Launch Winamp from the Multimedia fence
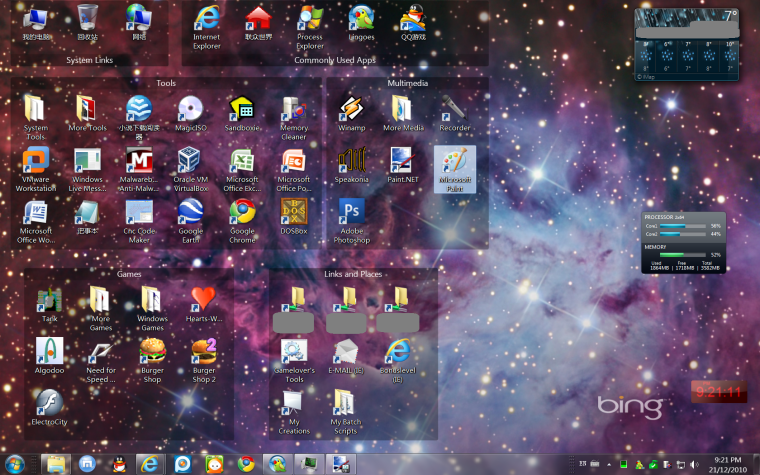The image size is (760, 475). 351,108
